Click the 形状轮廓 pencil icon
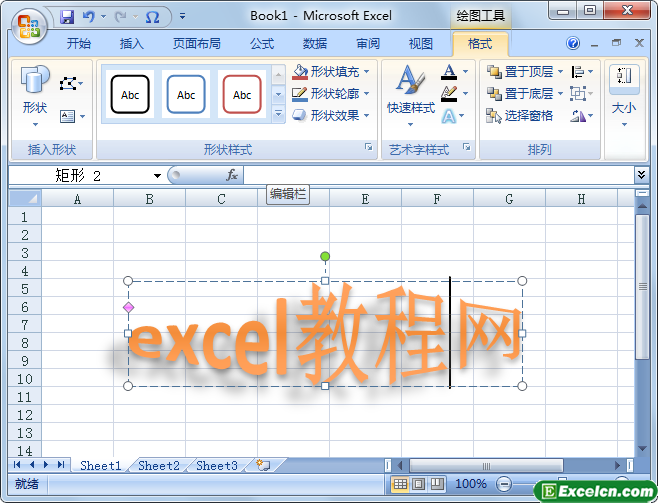 coord(300,94)
